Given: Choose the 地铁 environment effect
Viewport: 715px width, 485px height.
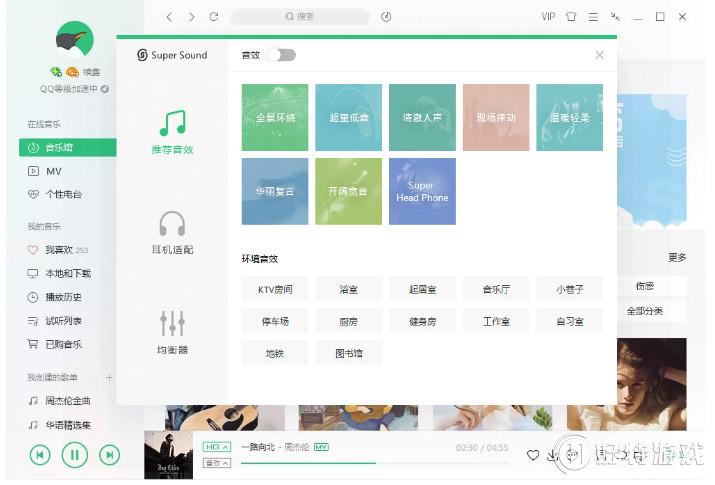Looking at the screenshot, I should (275, 353).
